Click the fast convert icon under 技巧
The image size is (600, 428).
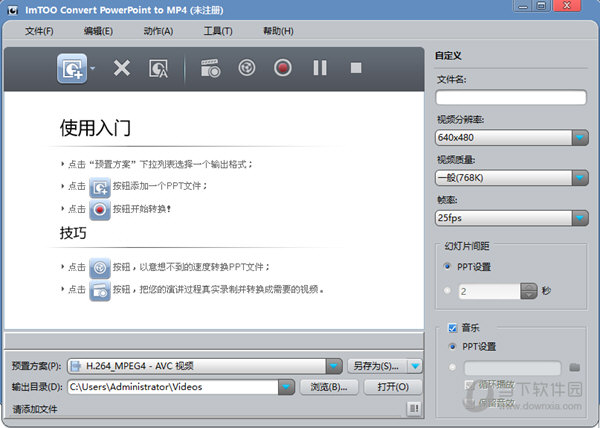(x=100, y=268)
